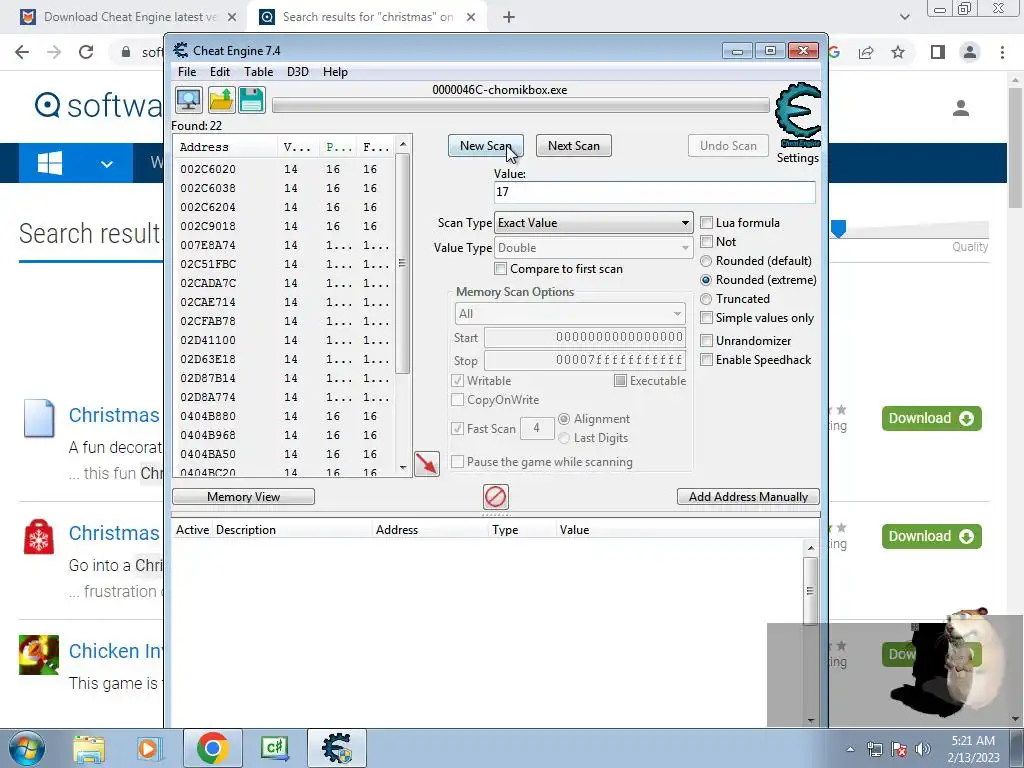1024x768 pixels.
Task: Open the Chicken Invaders result link
Action: click(x=116, y=651)
